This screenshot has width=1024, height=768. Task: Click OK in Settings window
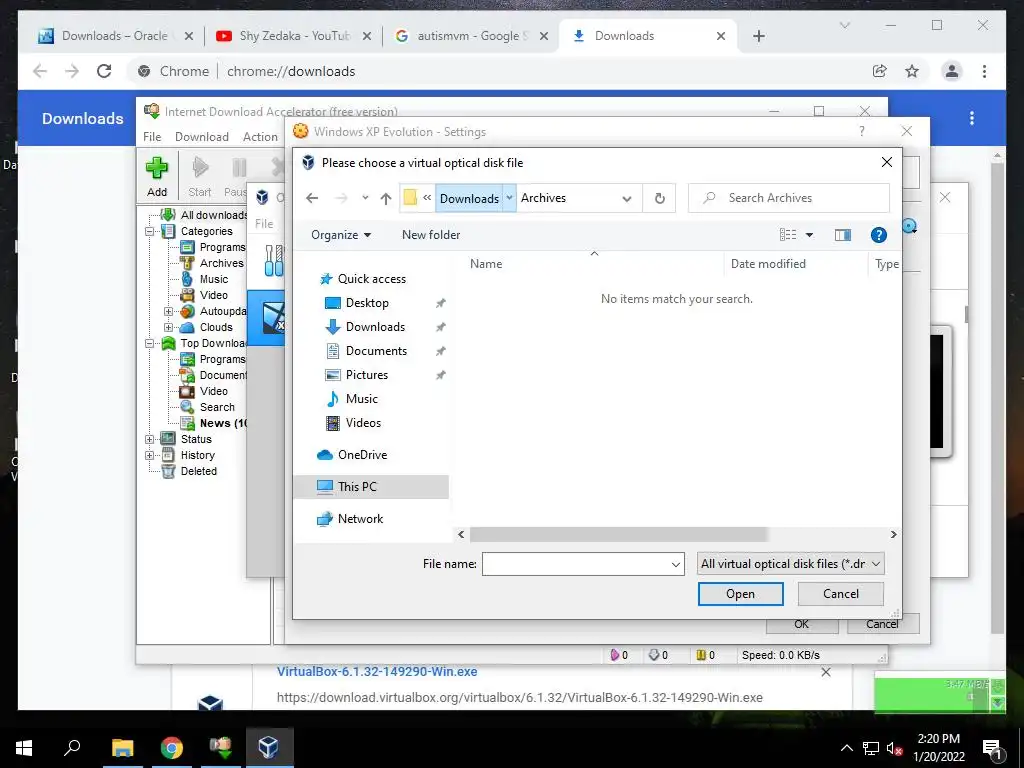click(x=801, y=624)
